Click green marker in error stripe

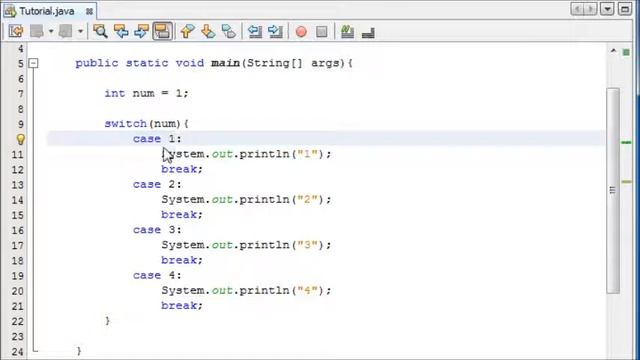point(627,142)
